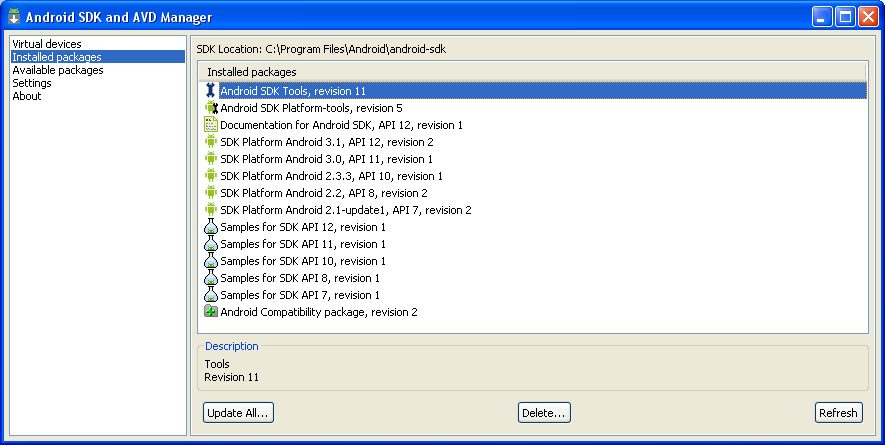This screenshot has width=885, height=445.
Task: Close the Android SDK and AVD Manager
Action: (868, 17)
